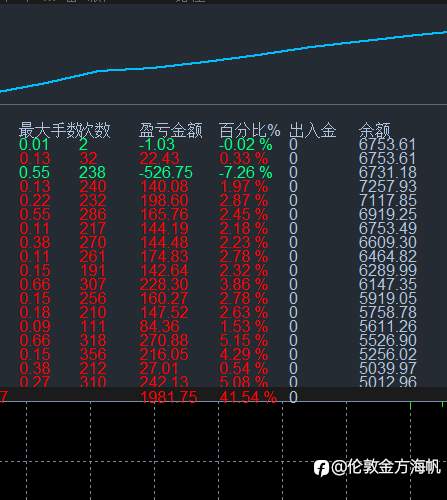Click profit amount 147.52
The width and height of the screenshot is (447, 500).
pyautogui.click(x=164, y=313)
